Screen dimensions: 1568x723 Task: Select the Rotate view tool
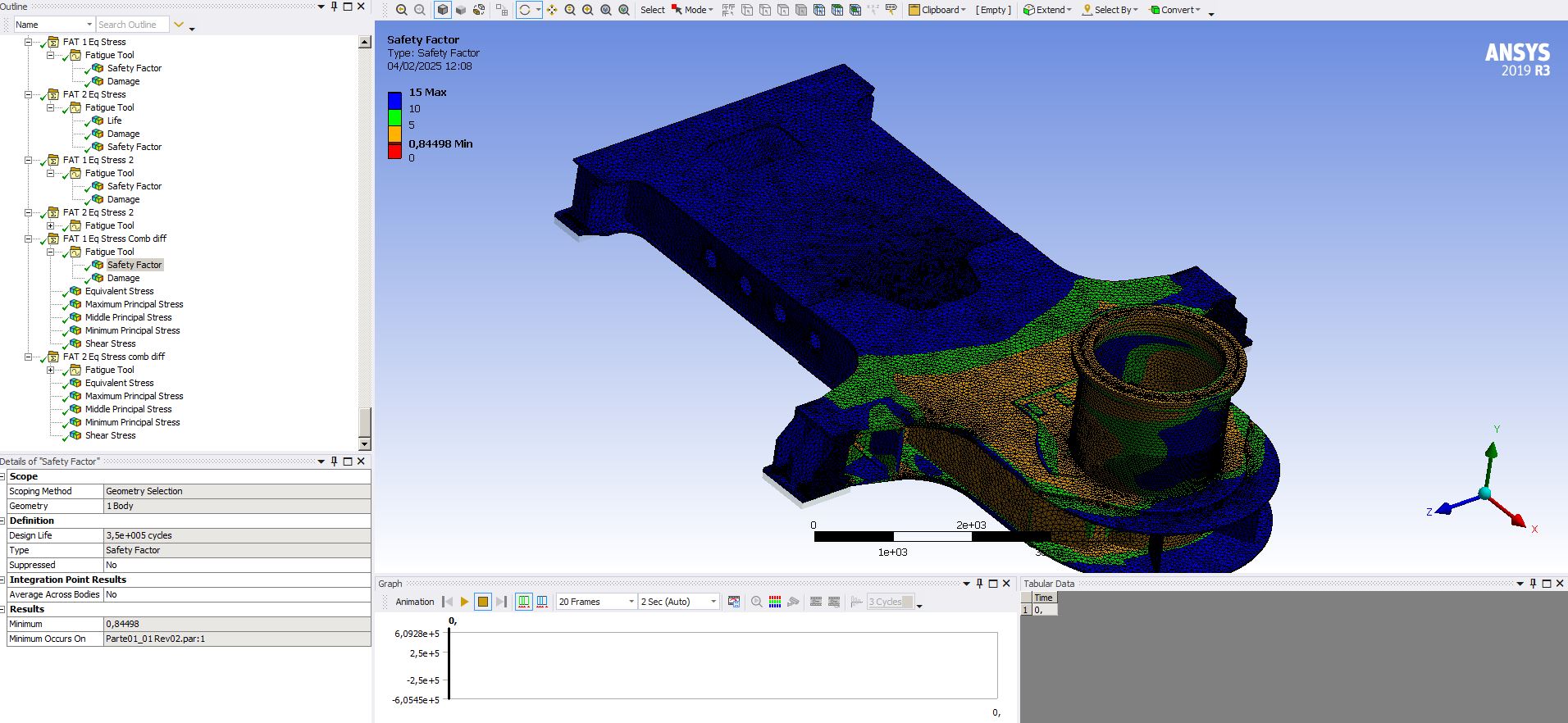(x=525, y=10)
